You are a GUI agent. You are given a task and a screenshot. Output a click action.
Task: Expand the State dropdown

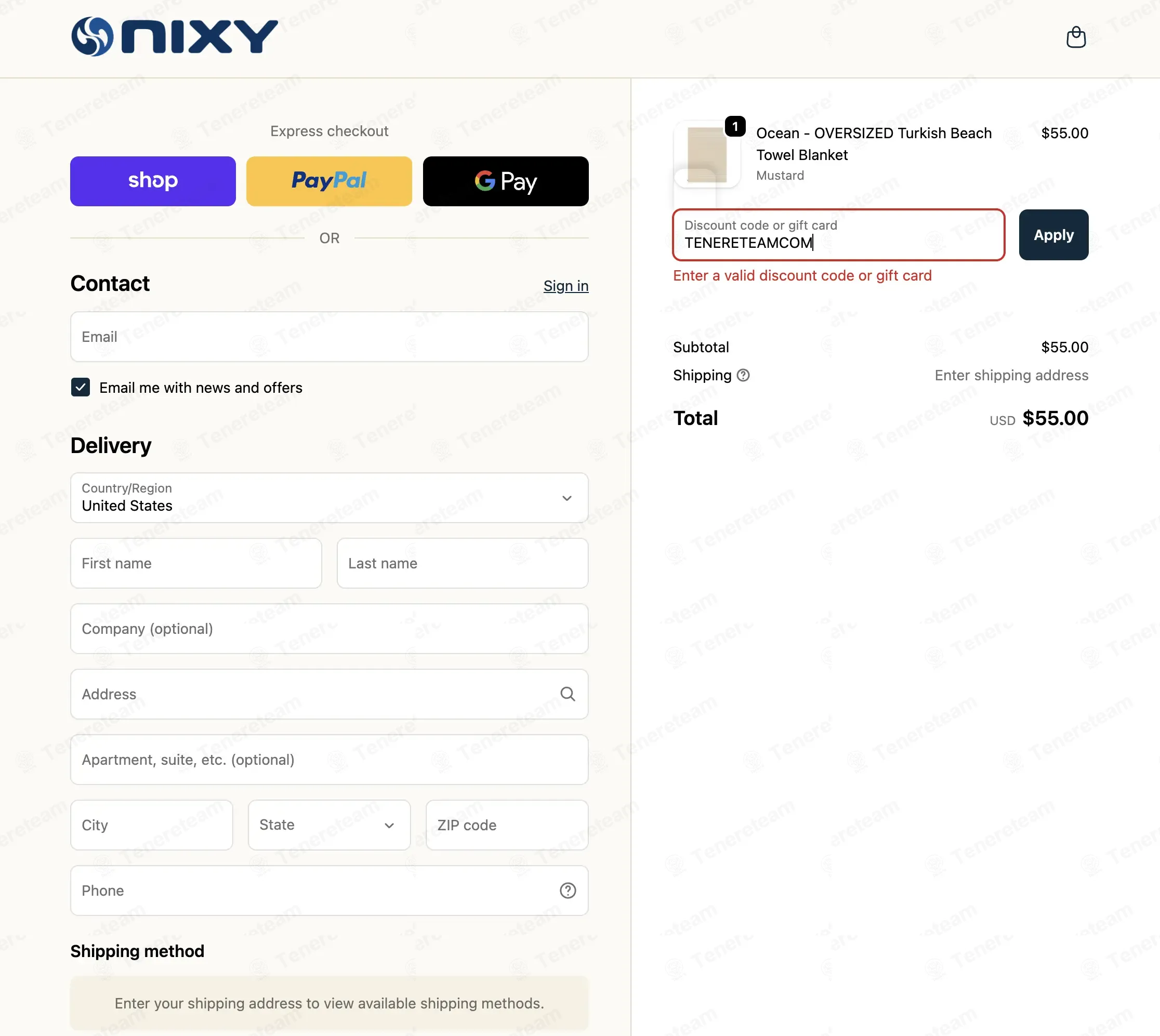pos(329,825)
